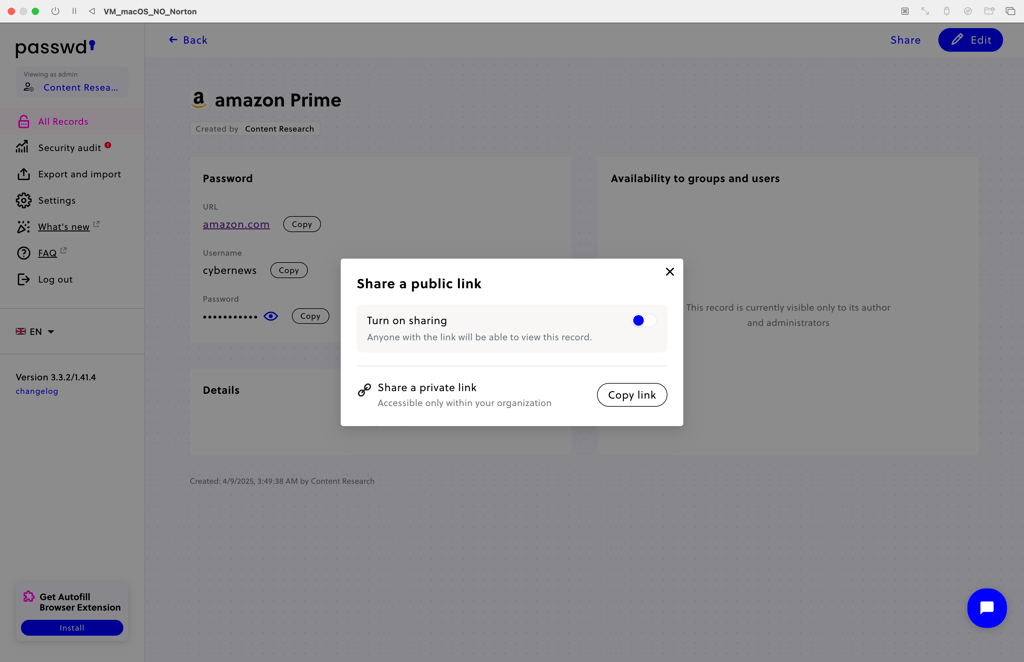Click the passwd logo
The width and height of the screenshot is (1024, 662).
(56, 47)
